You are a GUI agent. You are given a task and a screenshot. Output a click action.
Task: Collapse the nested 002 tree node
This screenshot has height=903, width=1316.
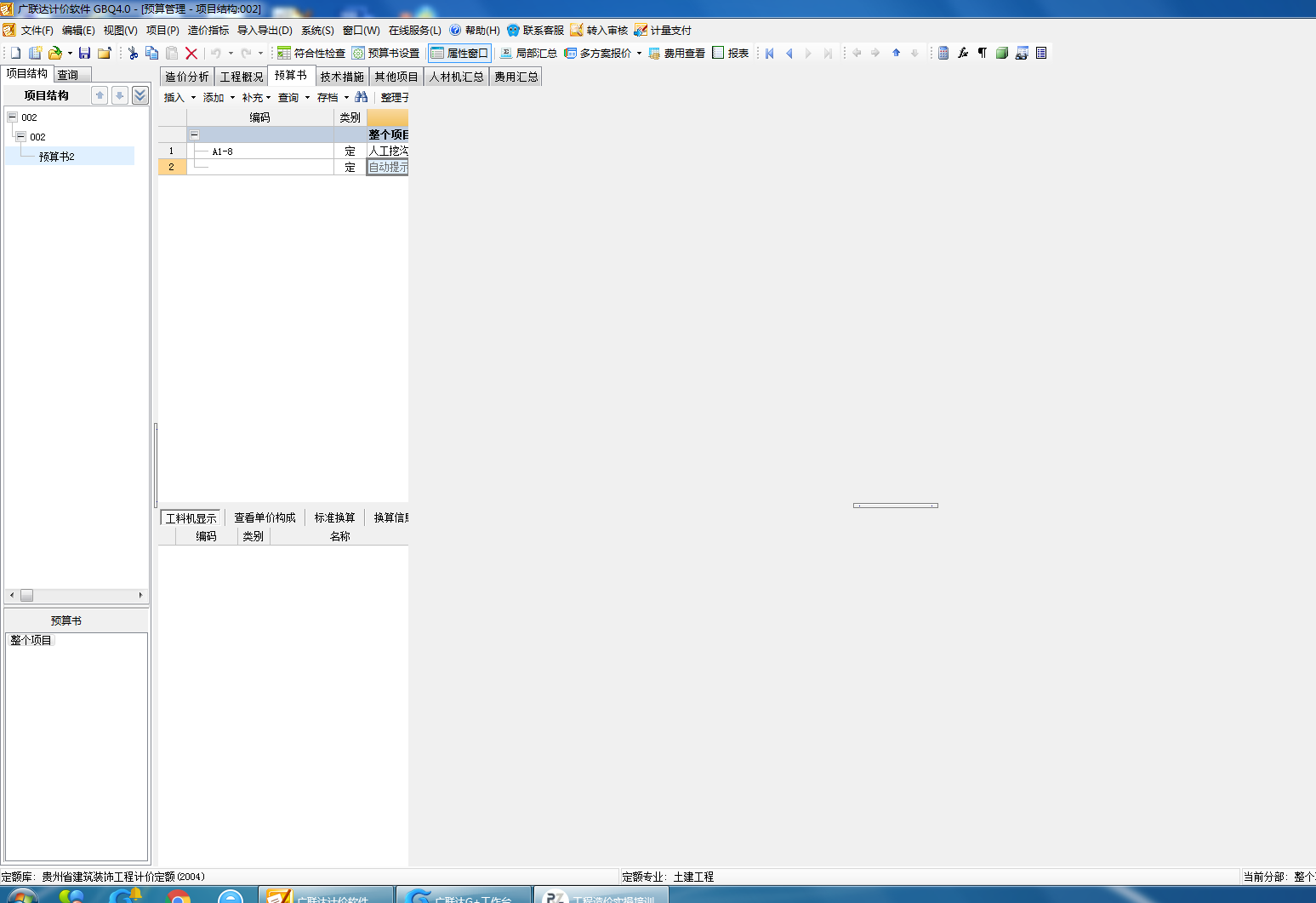[x=21, y=136]
